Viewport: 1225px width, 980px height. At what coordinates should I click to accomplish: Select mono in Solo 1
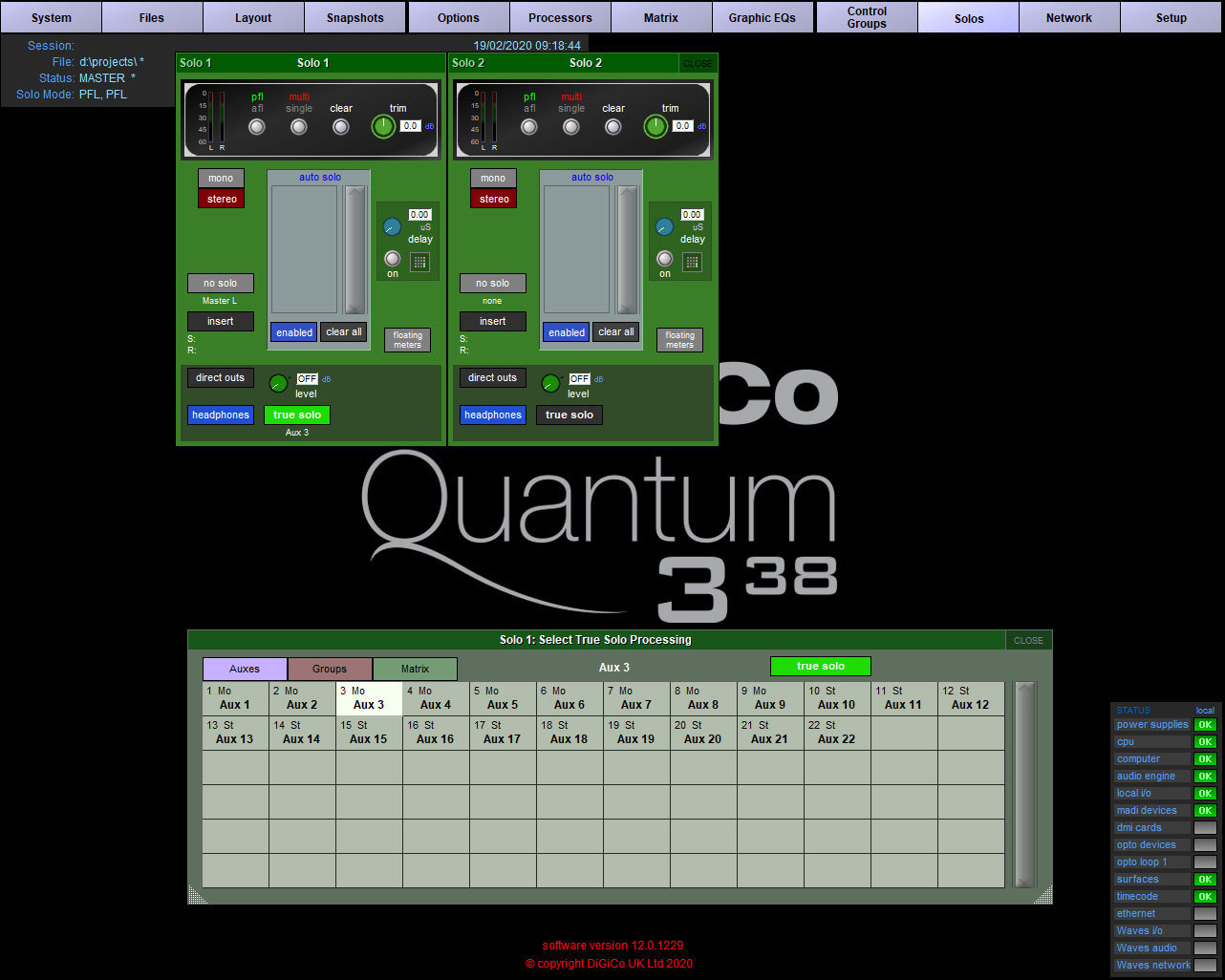pyautogui.click(x=221, y=179)
